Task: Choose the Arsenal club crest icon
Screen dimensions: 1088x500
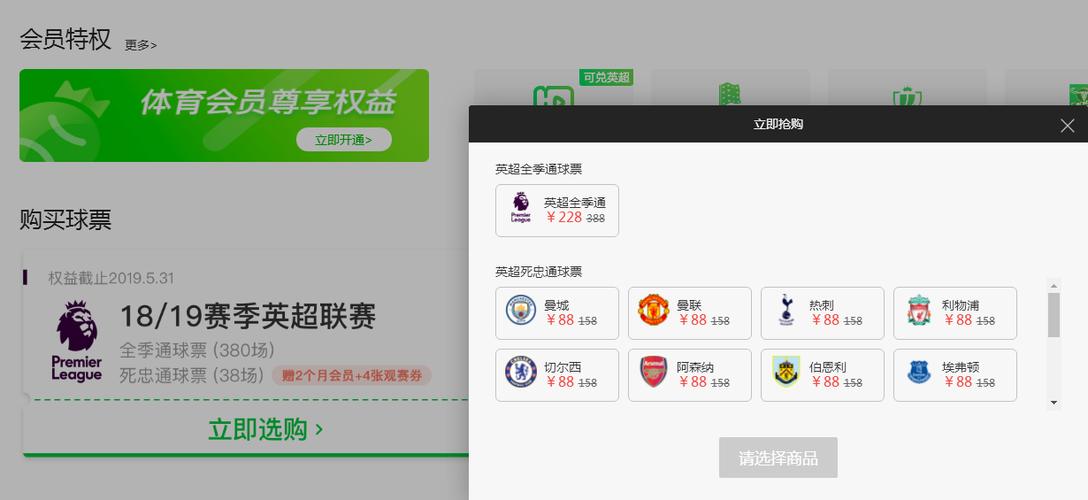Action: (653, 372)
